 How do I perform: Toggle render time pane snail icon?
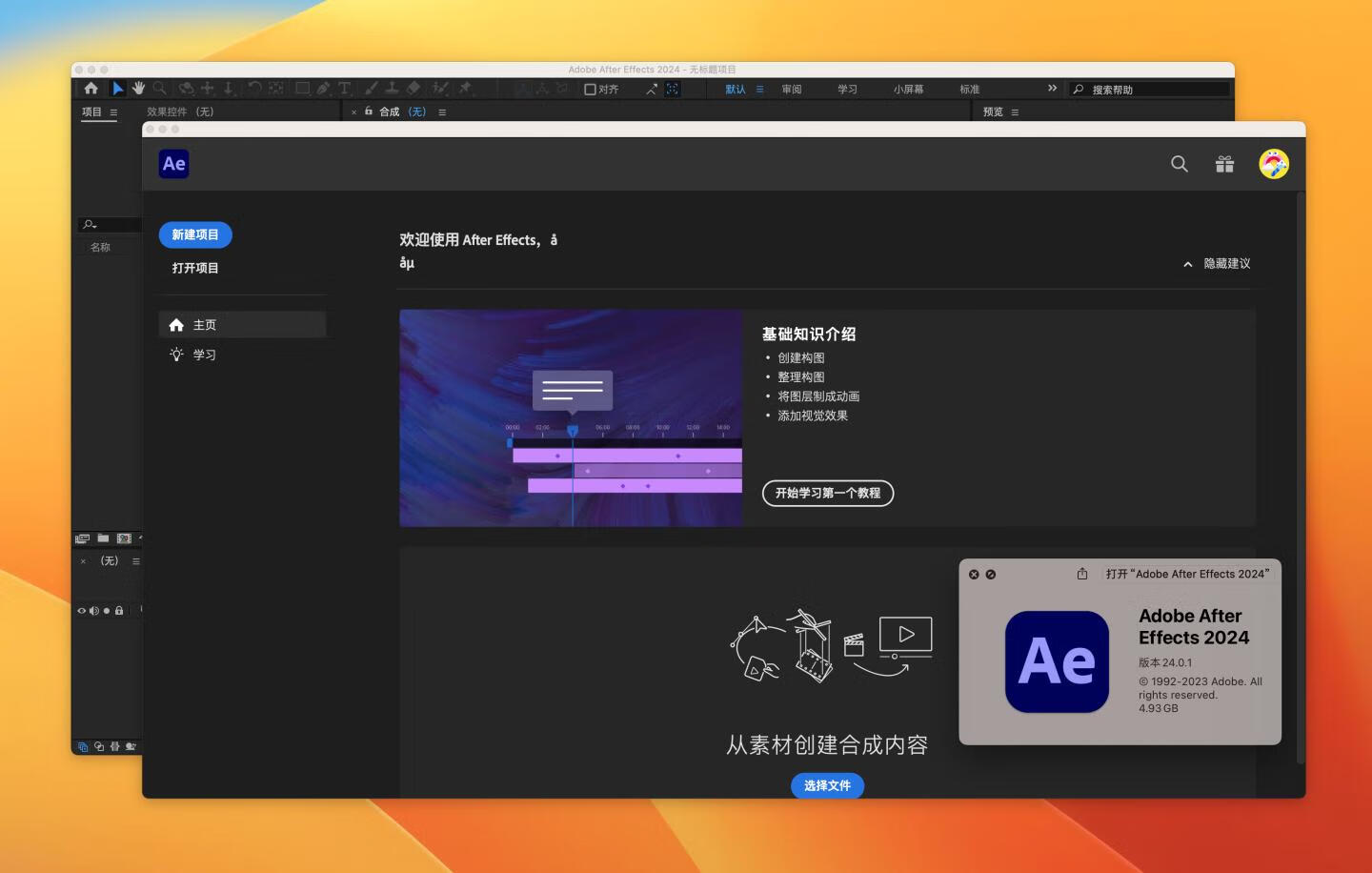click(x=131, y=747)
